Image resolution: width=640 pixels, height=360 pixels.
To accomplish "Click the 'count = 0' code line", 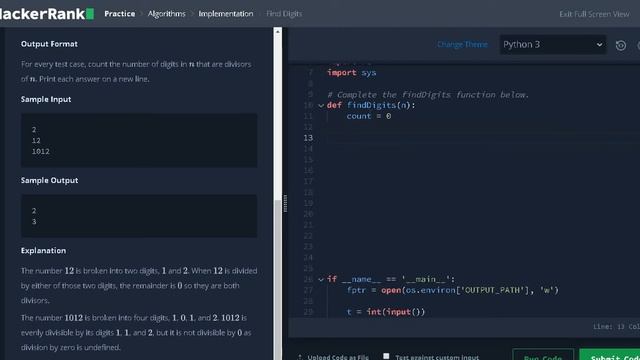I will pos(369,116).
